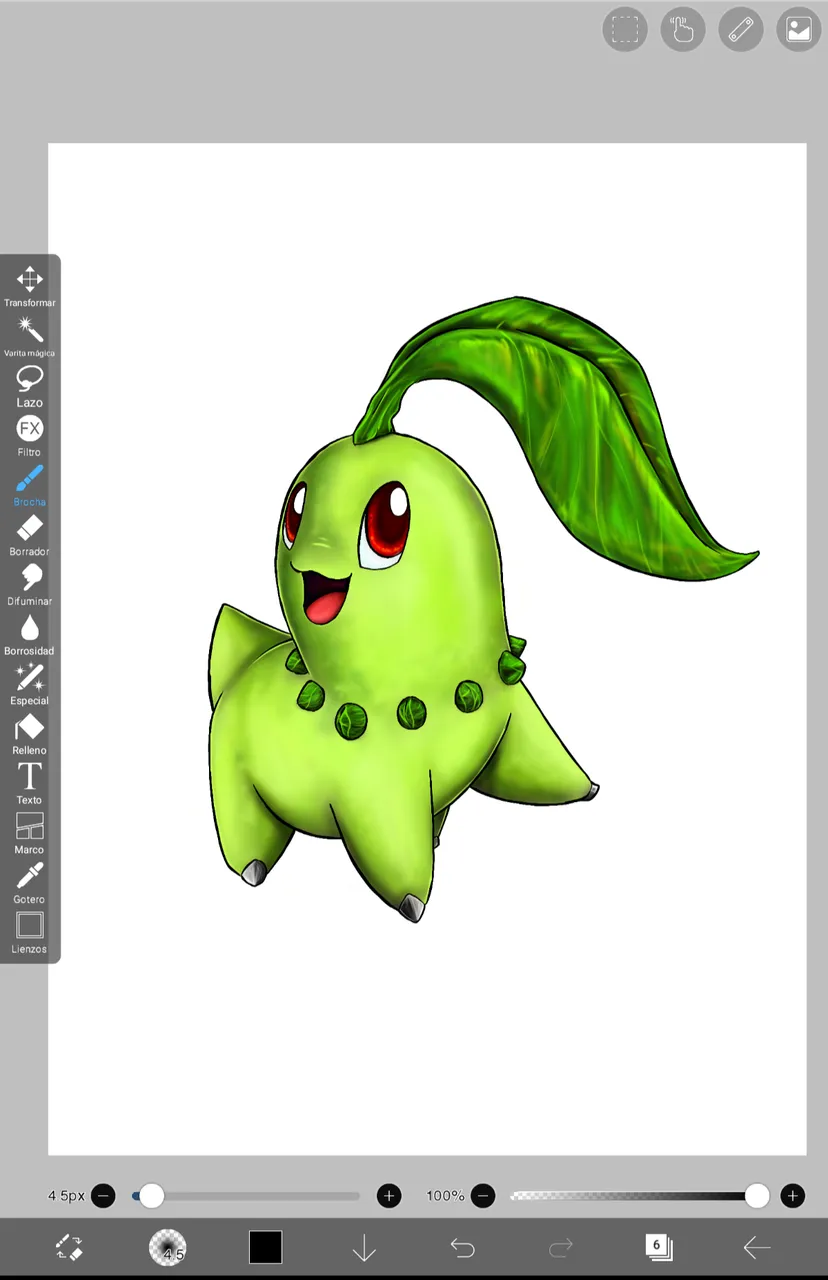Select the Varita mágica magic wand tool
Screen dimensions: 828x1280
tap(29, 336)
